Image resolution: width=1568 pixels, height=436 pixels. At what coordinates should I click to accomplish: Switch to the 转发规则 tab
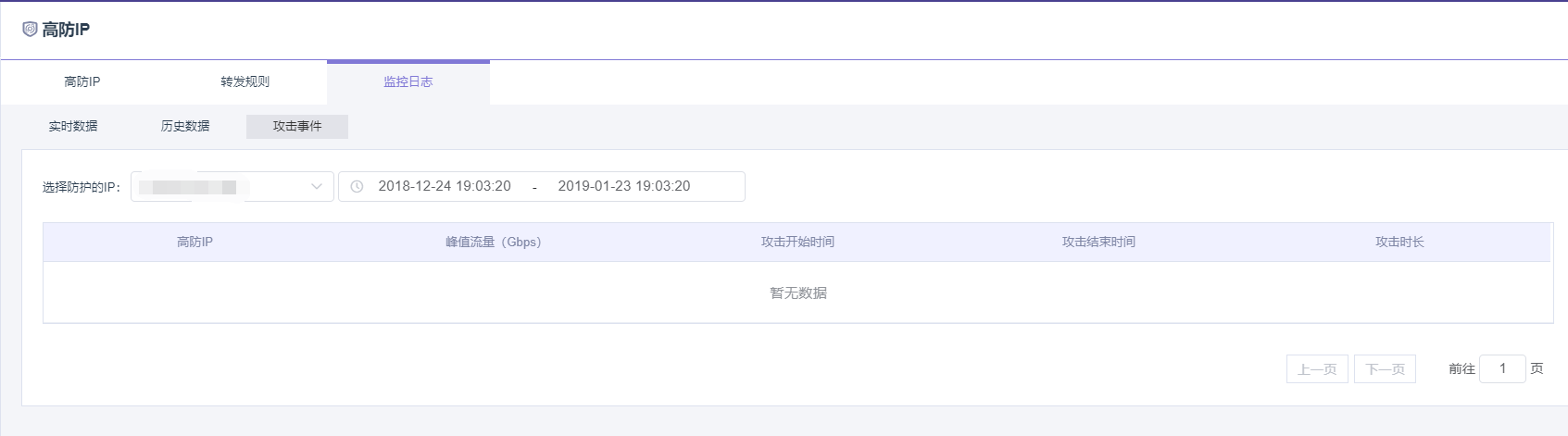click(x=245, y=81)
